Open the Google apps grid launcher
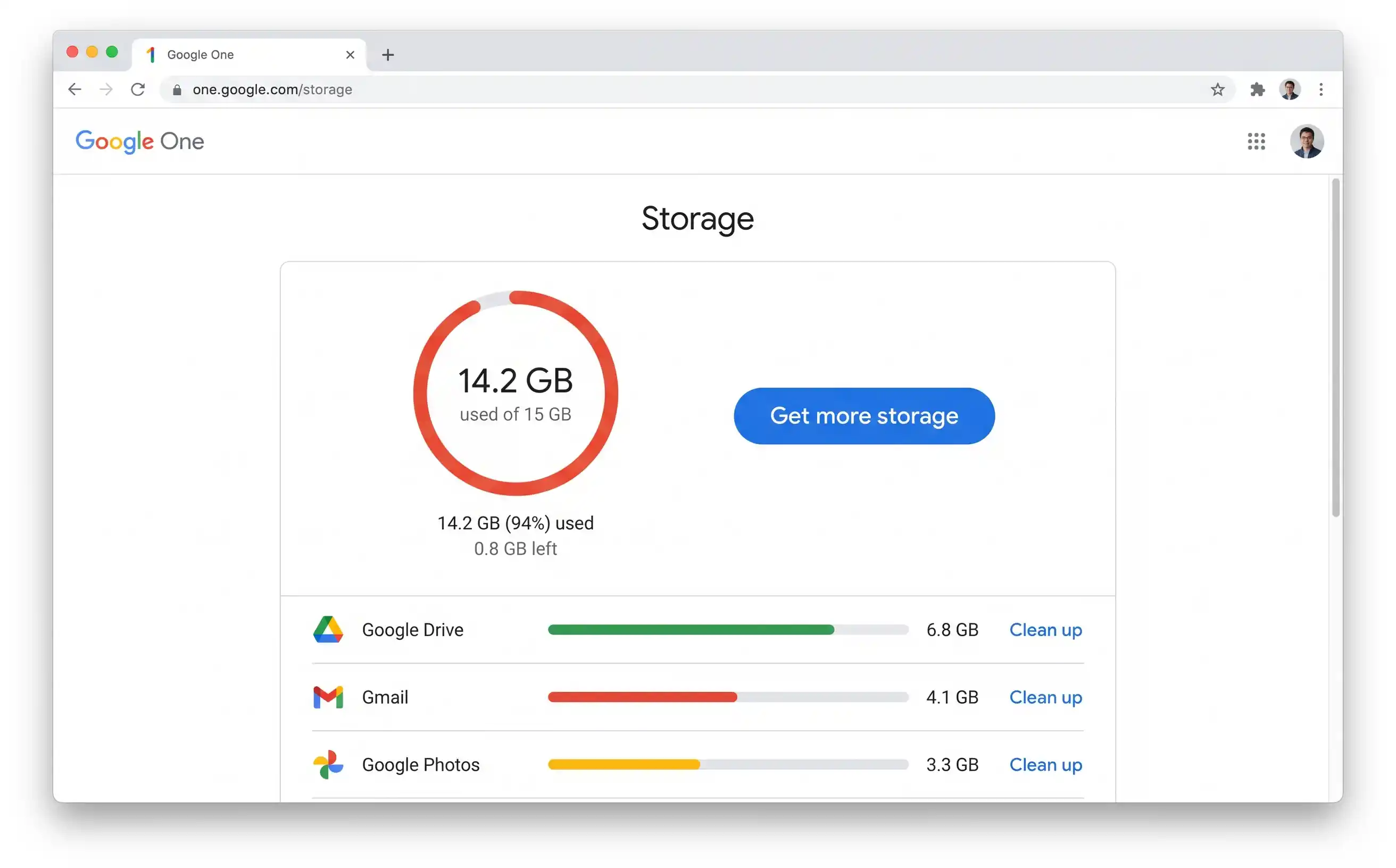1396x868 pixels. pos(1256,141)
